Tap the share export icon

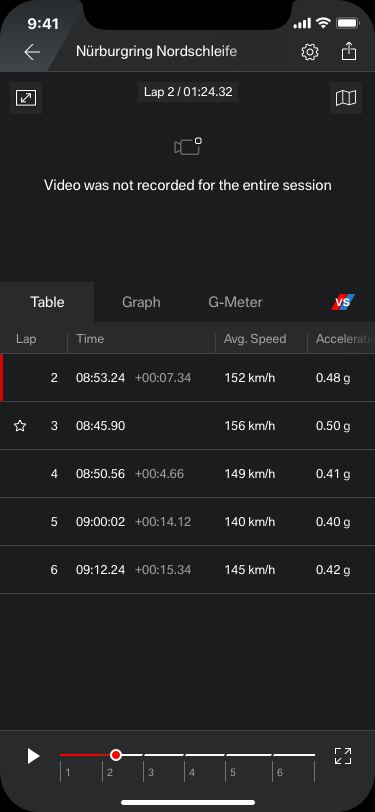click(x=349, y=51)
